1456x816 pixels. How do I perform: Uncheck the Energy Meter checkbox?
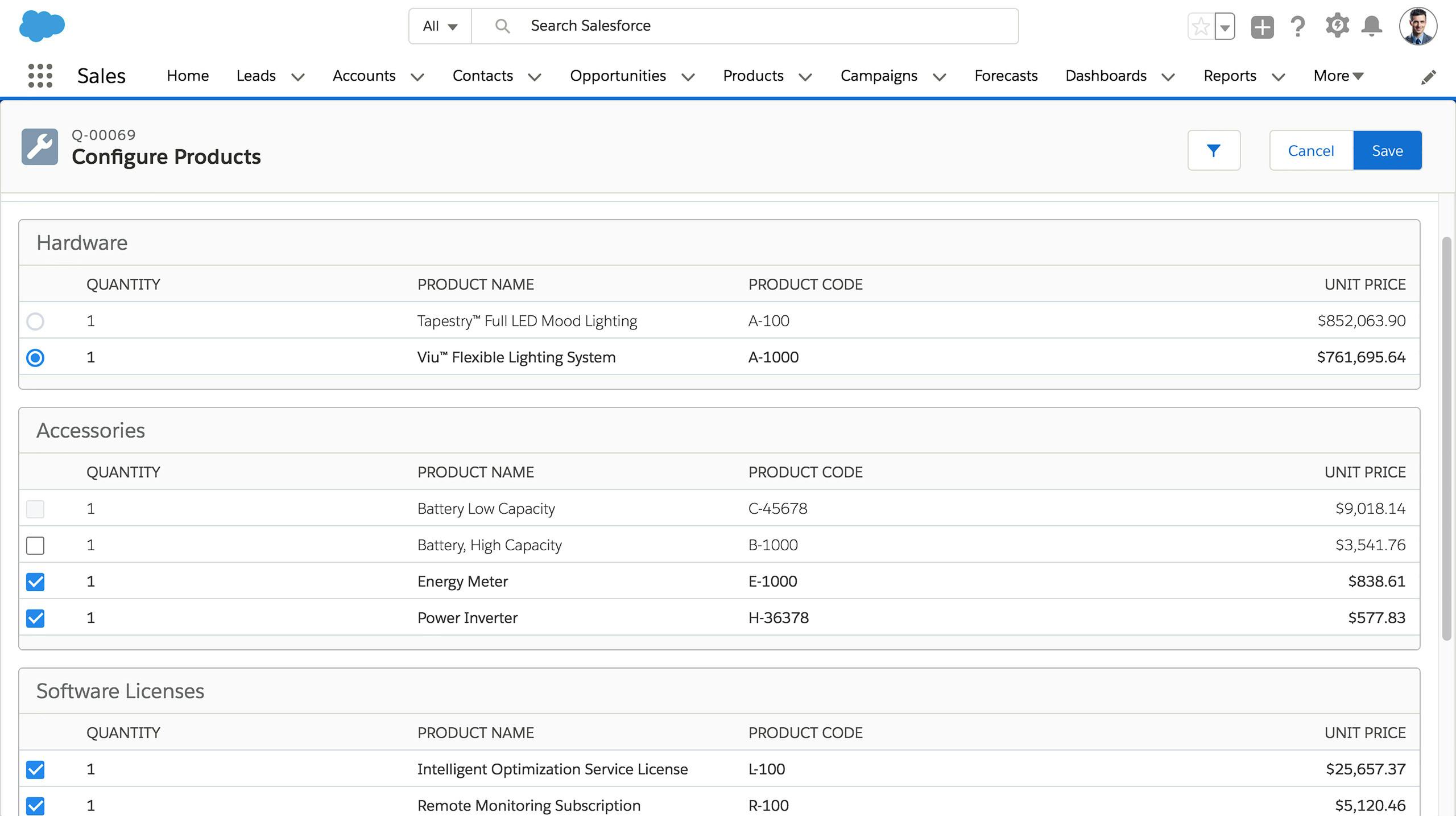(x=35, y=582)
